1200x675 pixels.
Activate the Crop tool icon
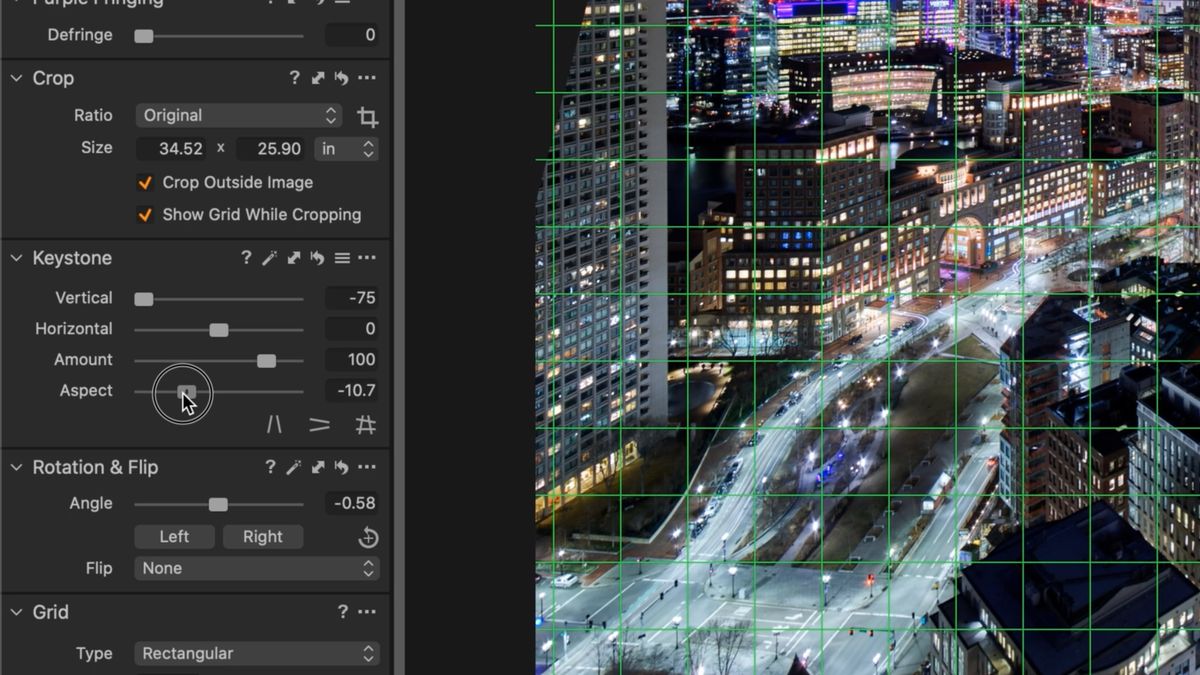click(367, 116)
